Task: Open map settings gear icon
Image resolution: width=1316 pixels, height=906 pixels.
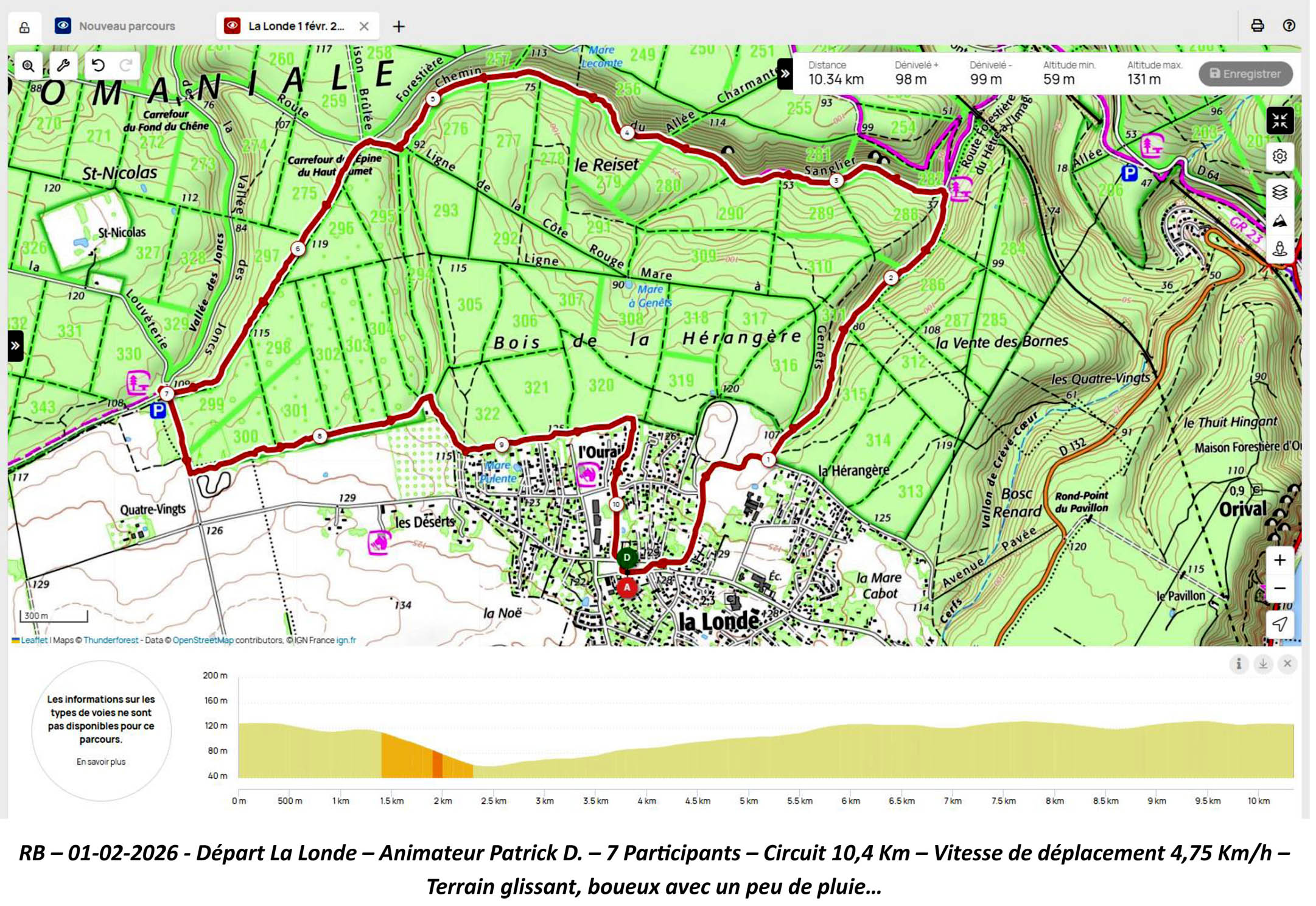Action: 1279,156
